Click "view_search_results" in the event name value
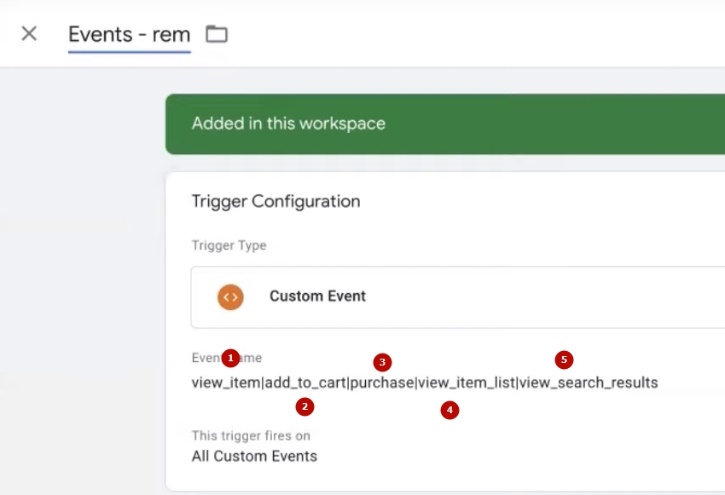The width and height of the screenshot is (725, 495). 589,382
